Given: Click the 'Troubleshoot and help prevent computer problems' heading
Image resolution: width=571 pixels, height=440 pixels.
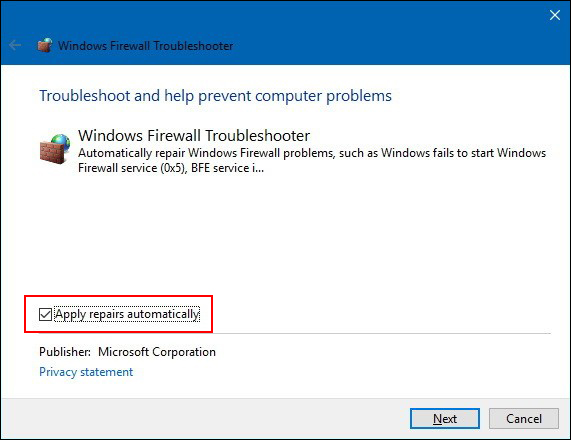Looking at the screenshot, I should [215, 96].
